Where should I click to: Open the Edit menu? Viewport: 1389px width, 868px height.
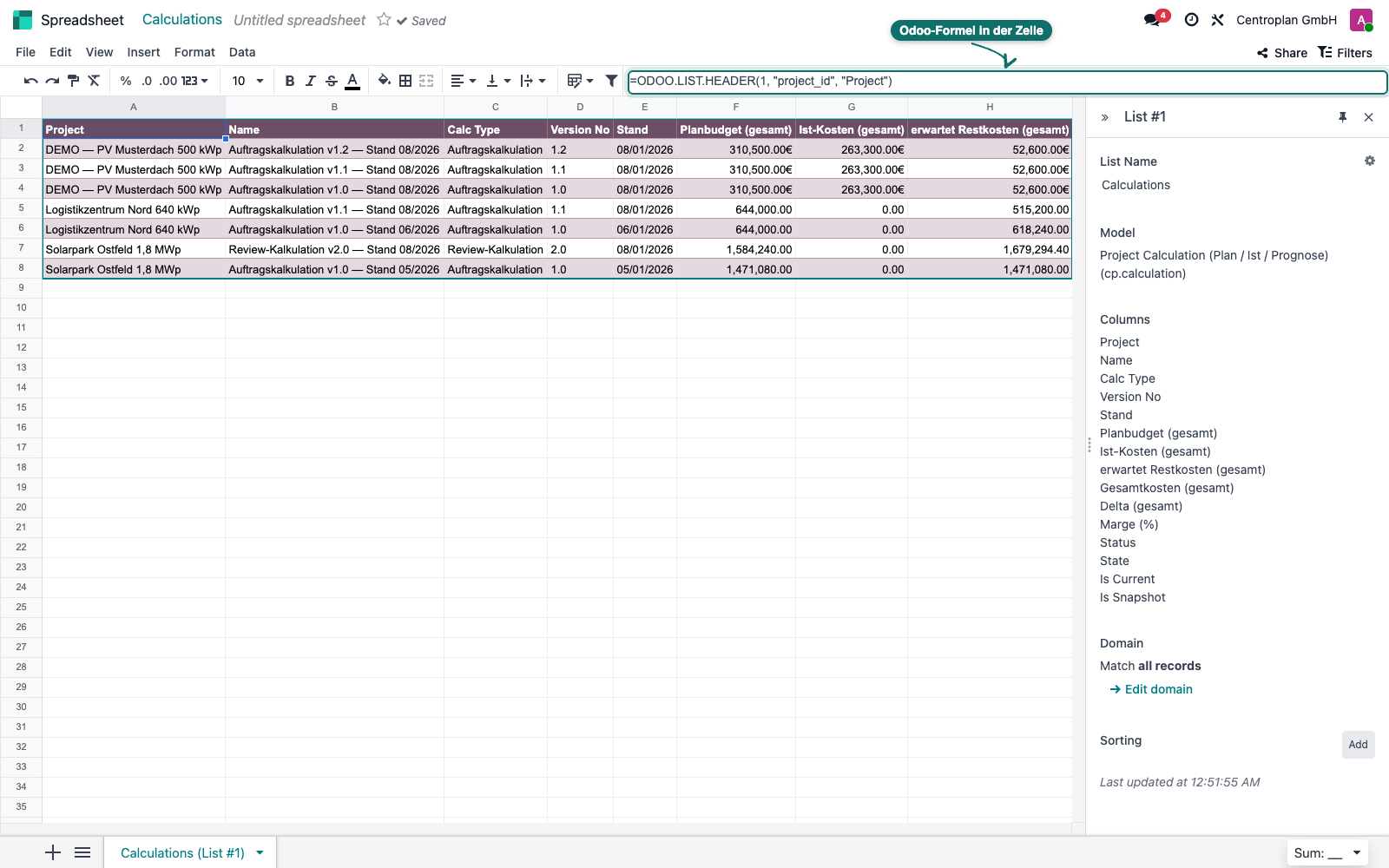click(x=61, y=52)
